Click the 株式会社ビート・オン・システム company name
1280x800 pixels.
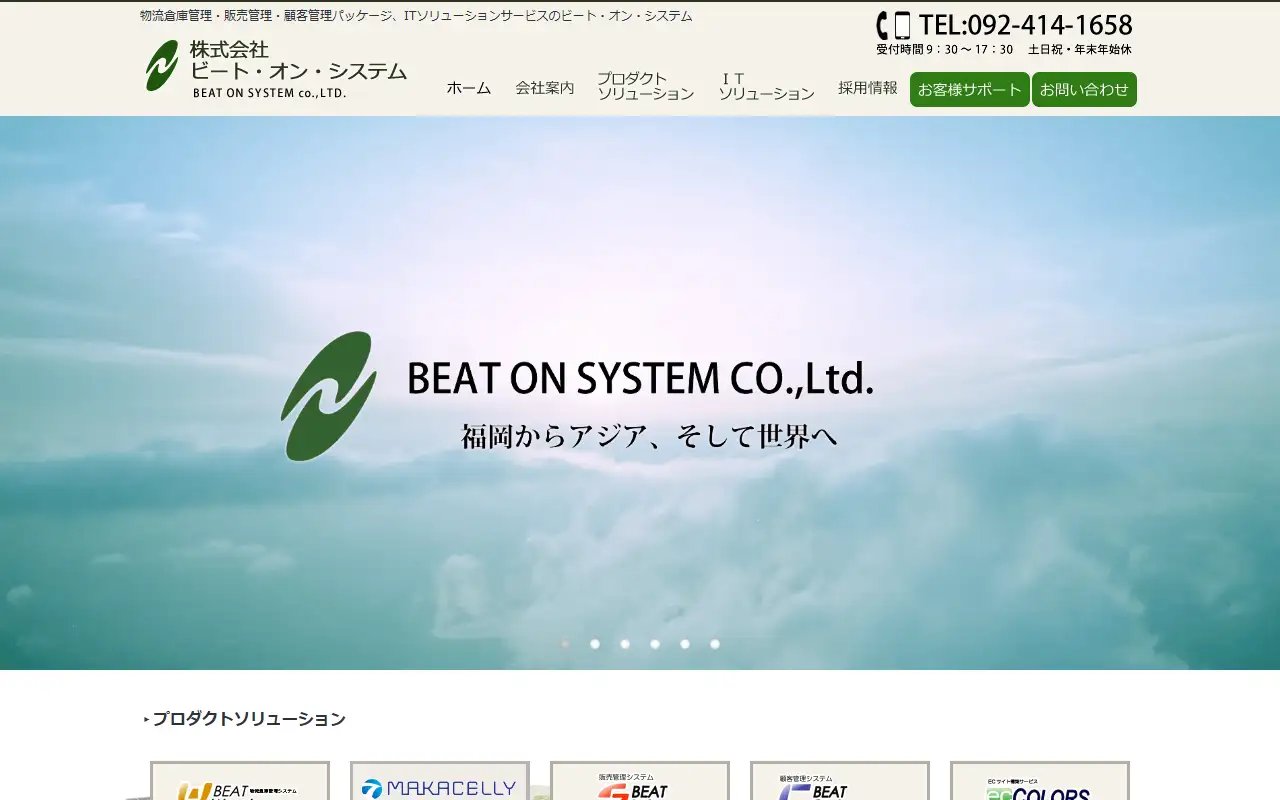298,61
